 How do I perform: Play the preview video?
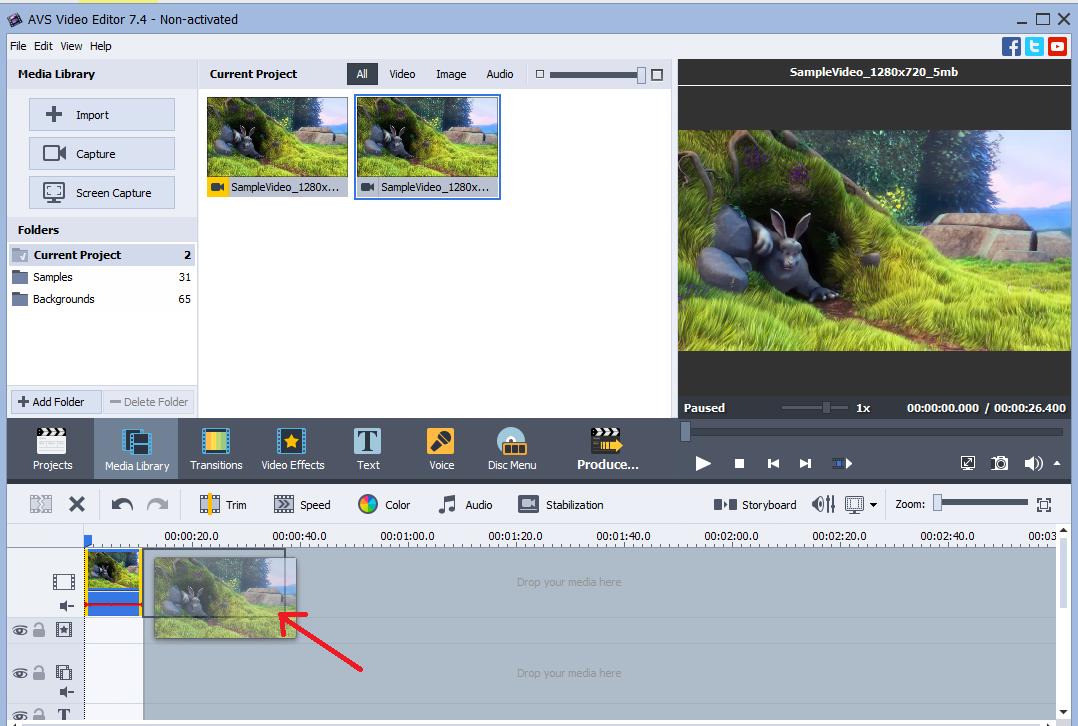pyautogui.click(x=703, y=463)
